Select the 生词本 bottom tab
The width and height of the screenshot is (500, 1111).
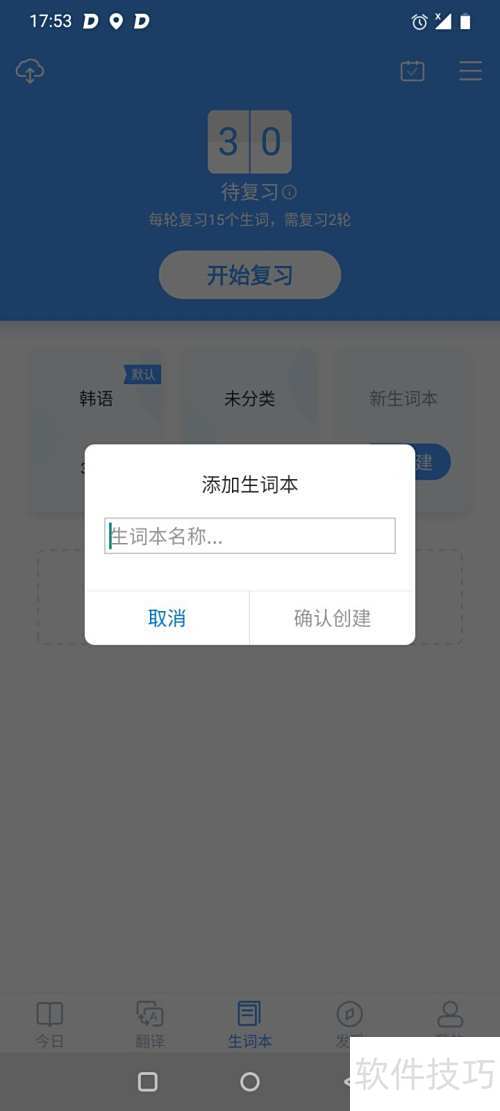pyautogui.click(x=249, y=1025)
